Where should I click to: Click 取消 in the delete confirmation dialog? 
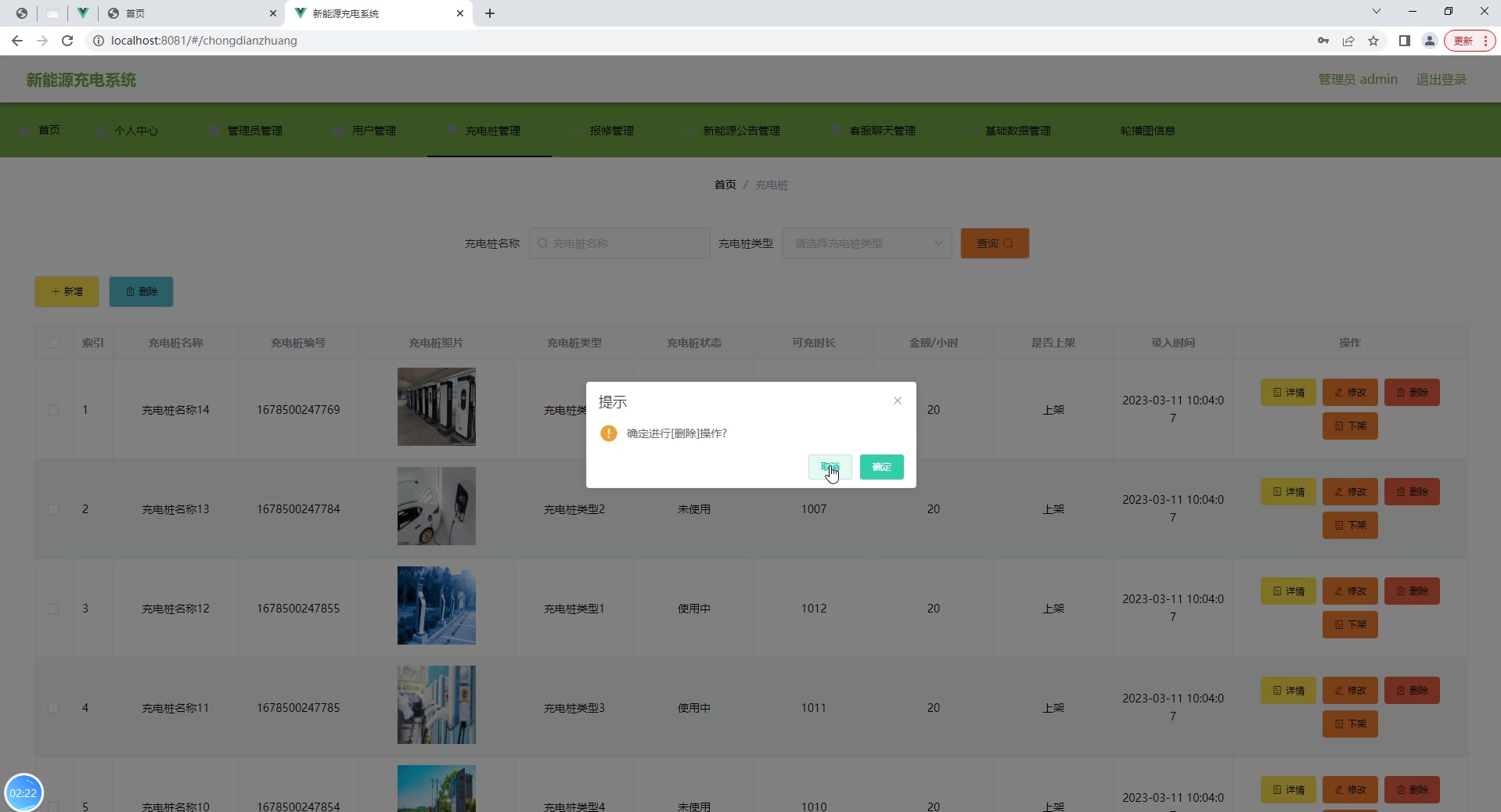[x=830, y=467]
